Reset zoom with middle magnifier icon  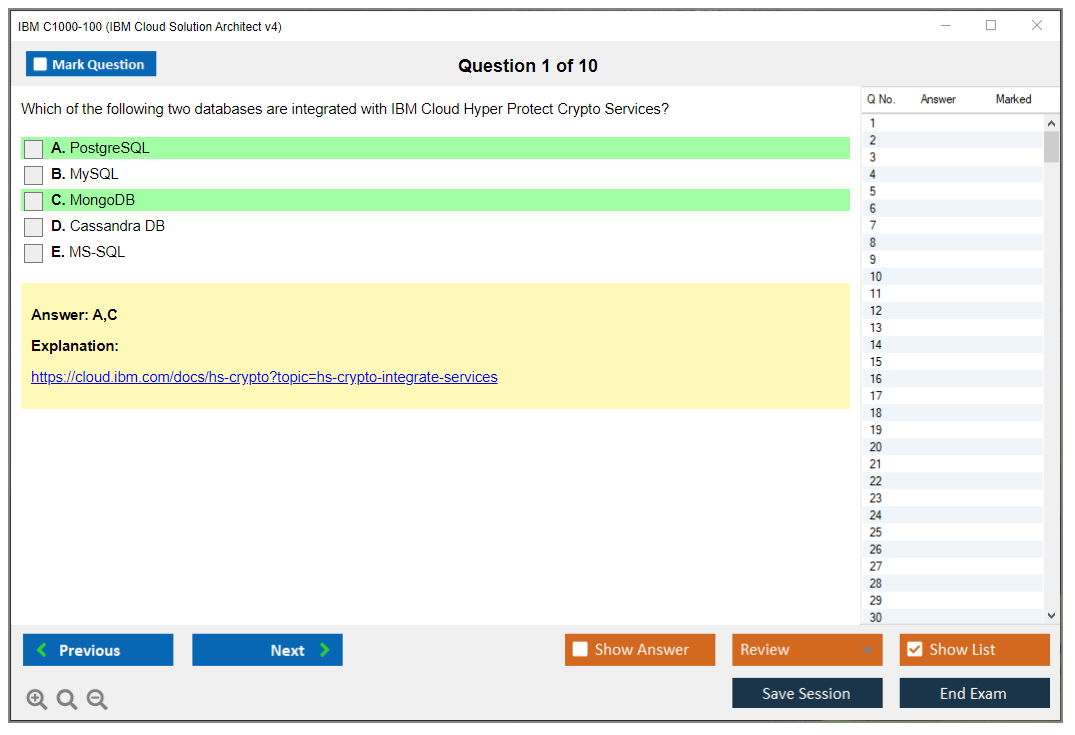[x=67, y=700]
